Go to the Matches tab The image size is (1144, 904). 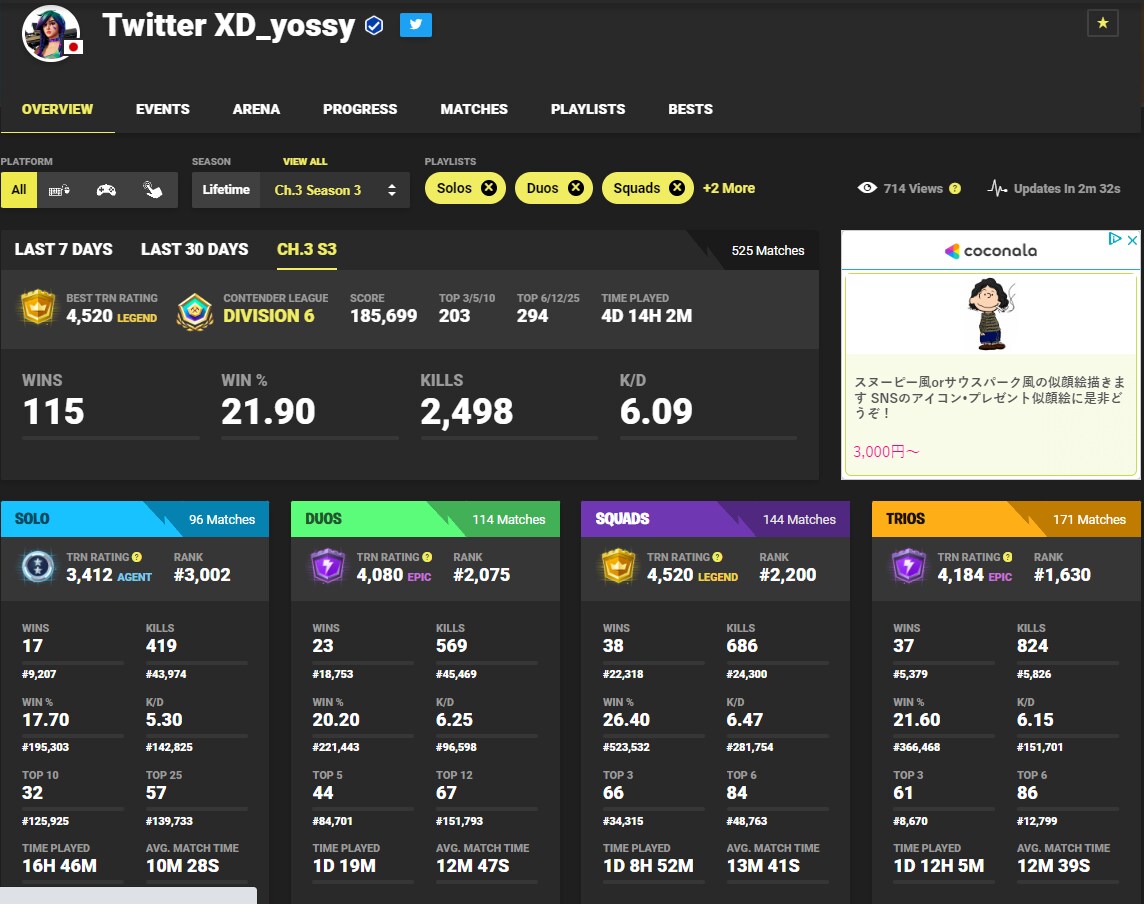coord(474,109)
